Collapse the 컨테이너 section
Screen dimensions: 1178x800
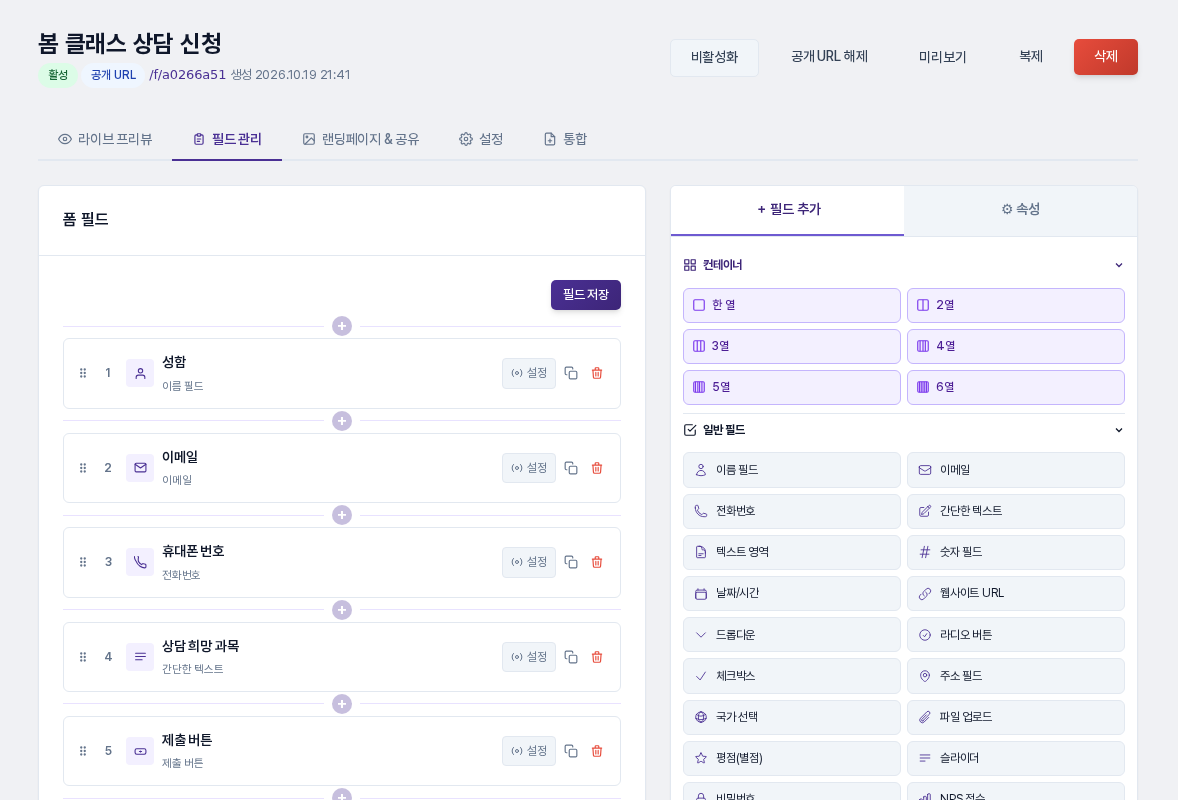click(x=1119, y=265)
